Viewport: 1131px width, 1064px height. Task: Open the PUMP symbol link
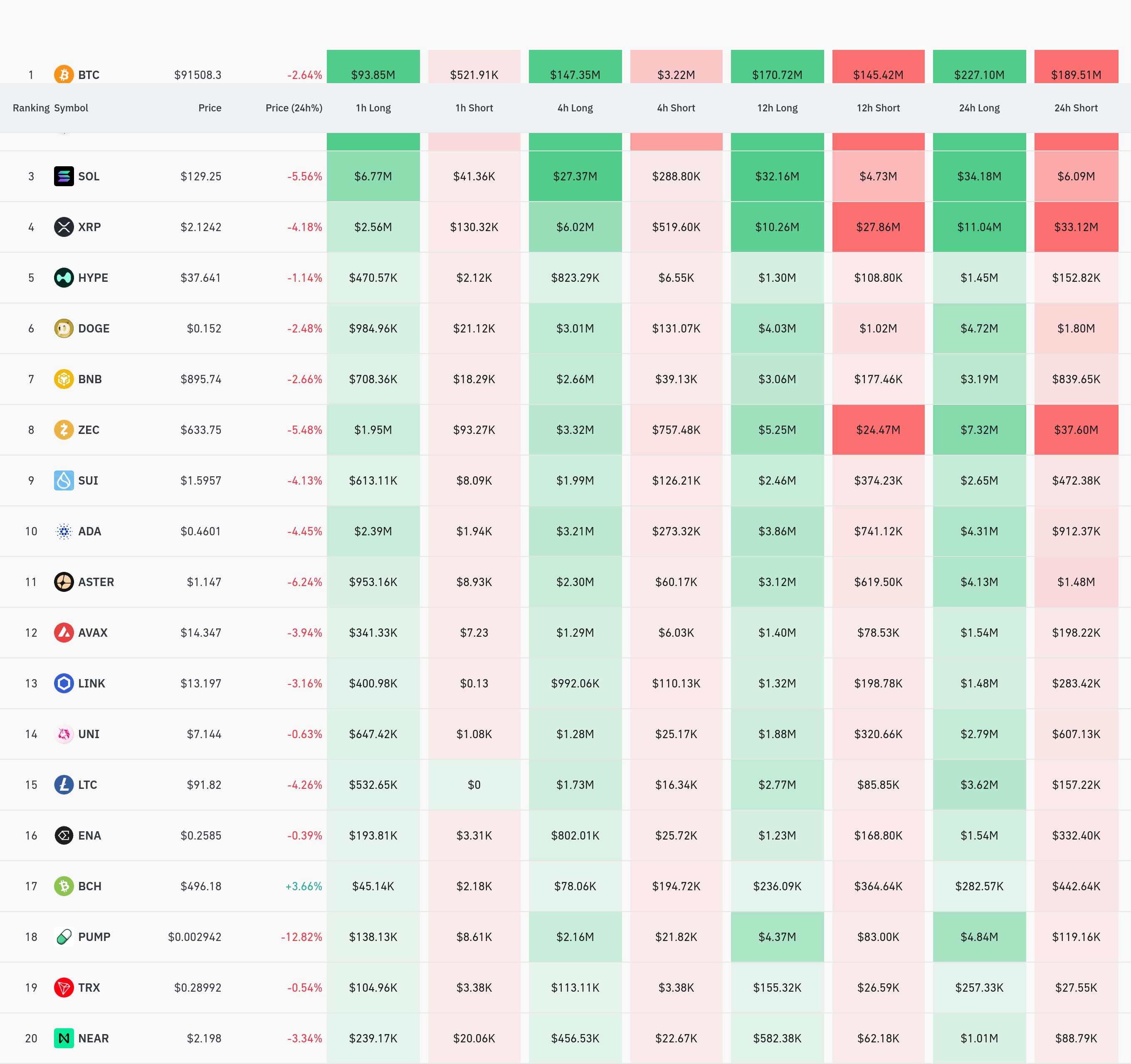pos(94,937)
